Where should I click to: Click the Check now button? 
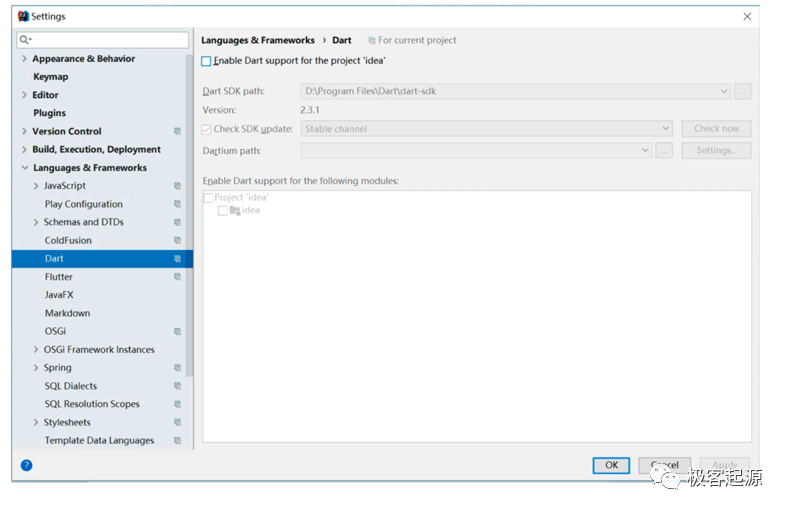pos(716,129)
